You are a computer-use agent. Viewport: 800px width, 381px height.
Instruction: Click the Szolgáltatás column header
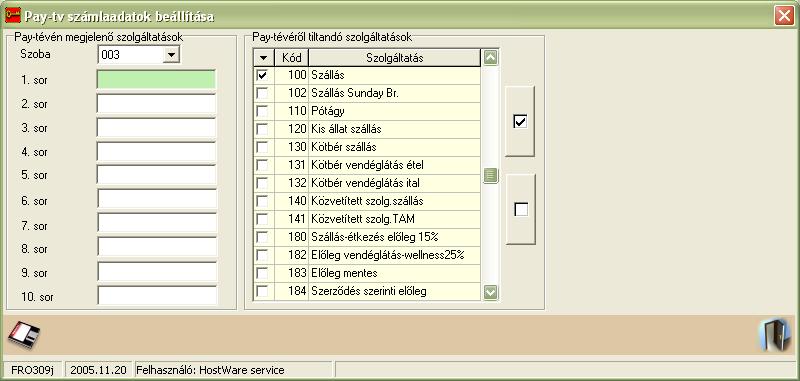point(394,58)
